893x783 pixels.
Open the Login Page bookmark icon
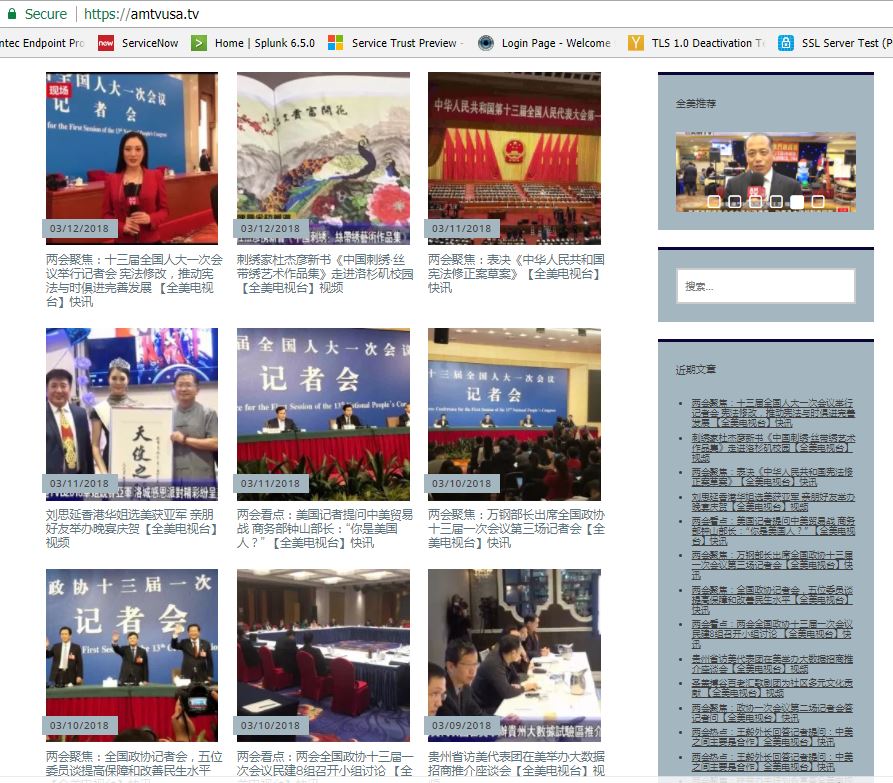(x=486, y=43)
